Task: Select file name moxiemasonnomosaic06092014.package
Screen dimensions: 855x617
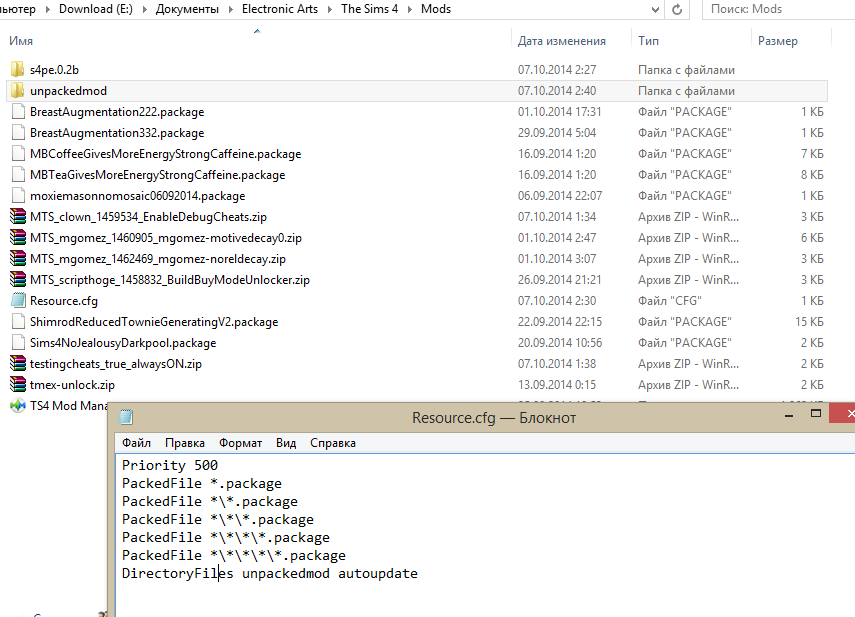Action: pyautogui.click(x=137, y=196)
